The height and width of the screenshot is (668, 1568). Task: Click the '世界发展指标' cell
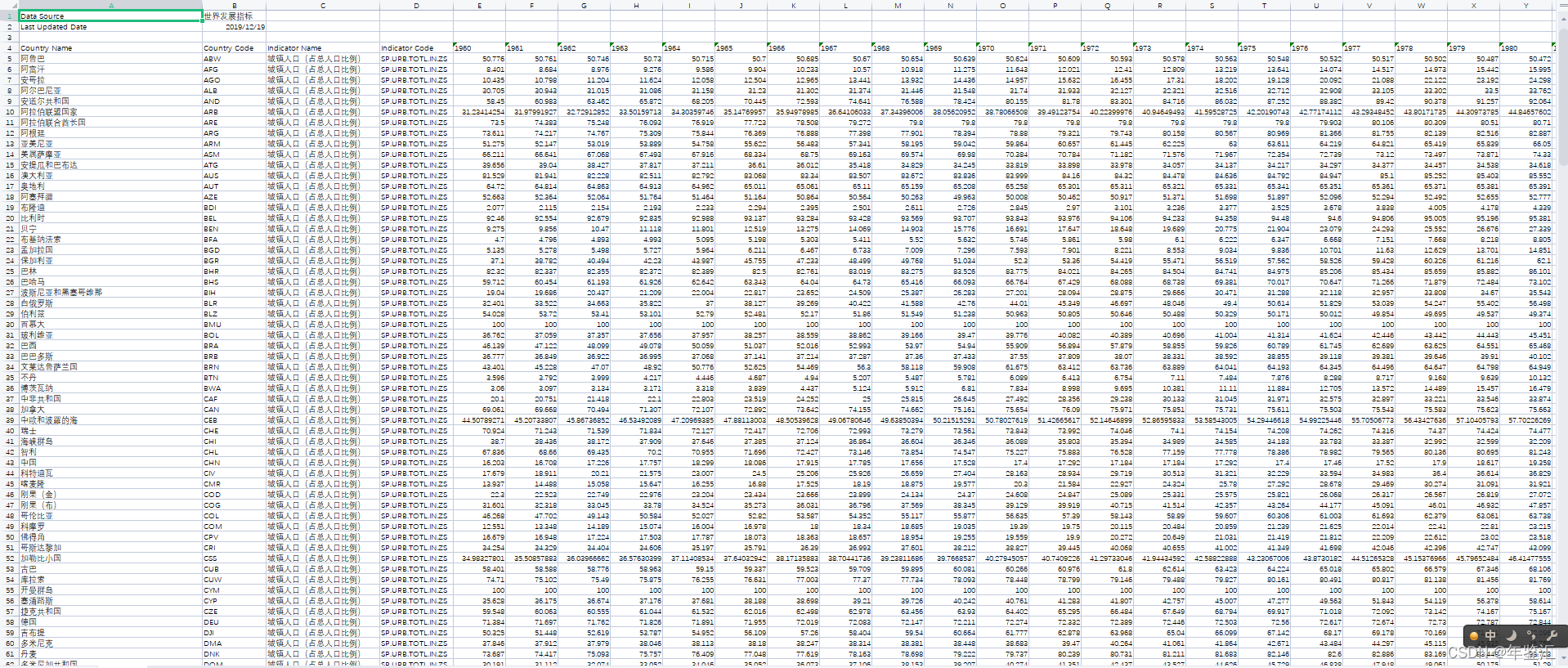tap(234, 16)
